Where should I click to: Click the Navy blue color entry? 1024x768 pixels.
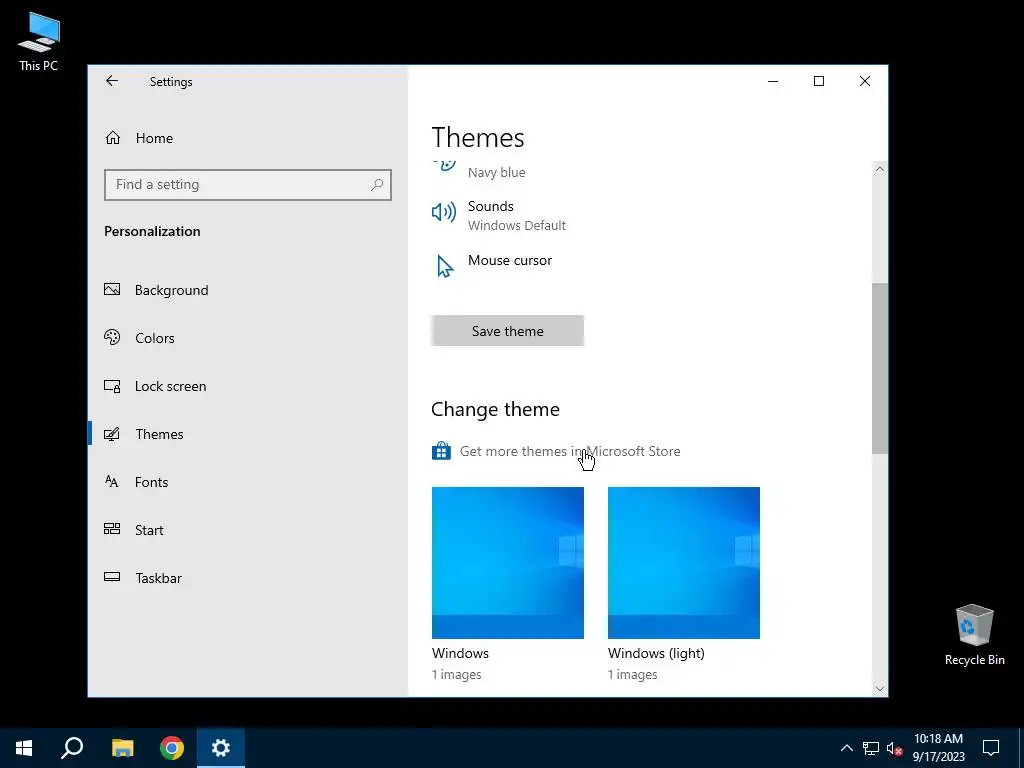point(496,172)
